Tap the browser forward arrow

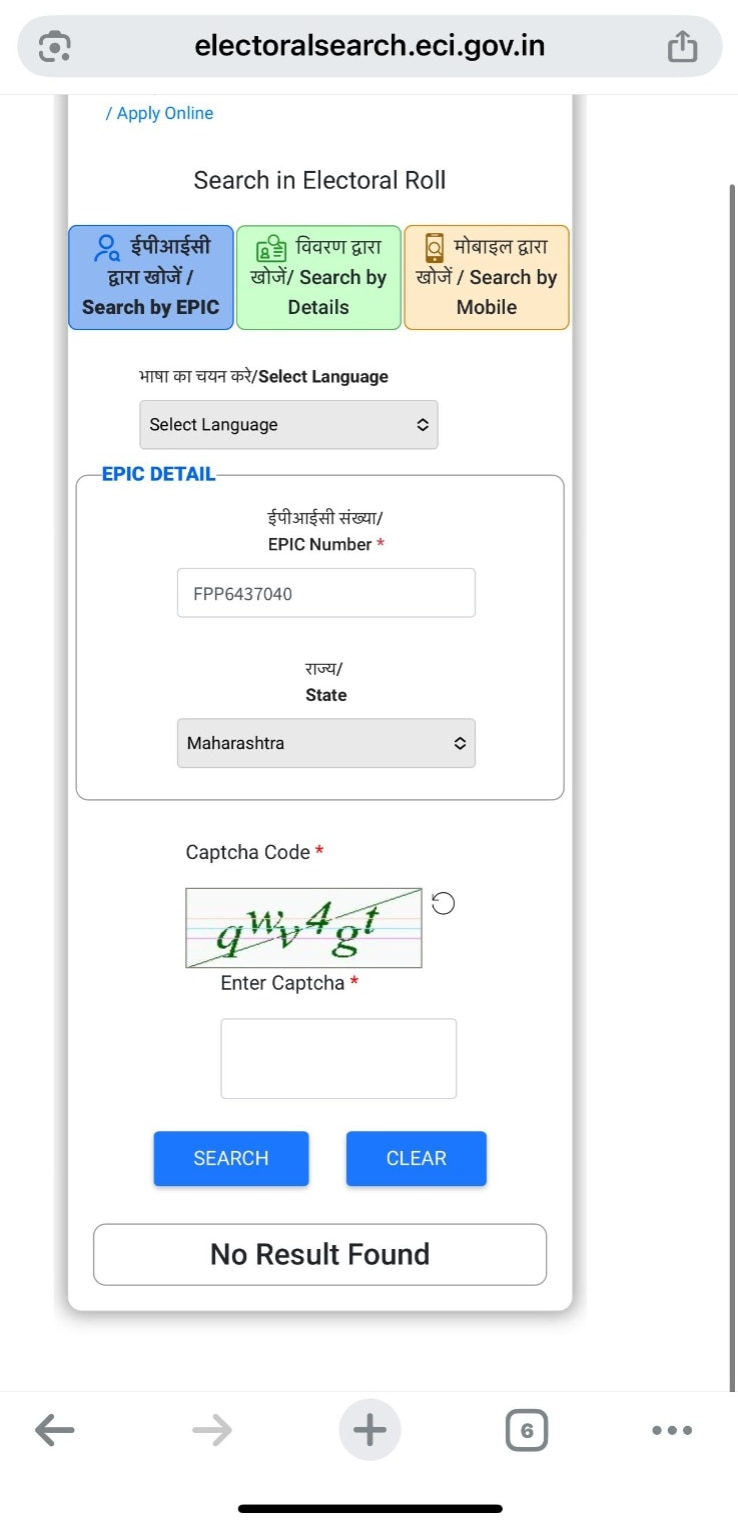212,1430
